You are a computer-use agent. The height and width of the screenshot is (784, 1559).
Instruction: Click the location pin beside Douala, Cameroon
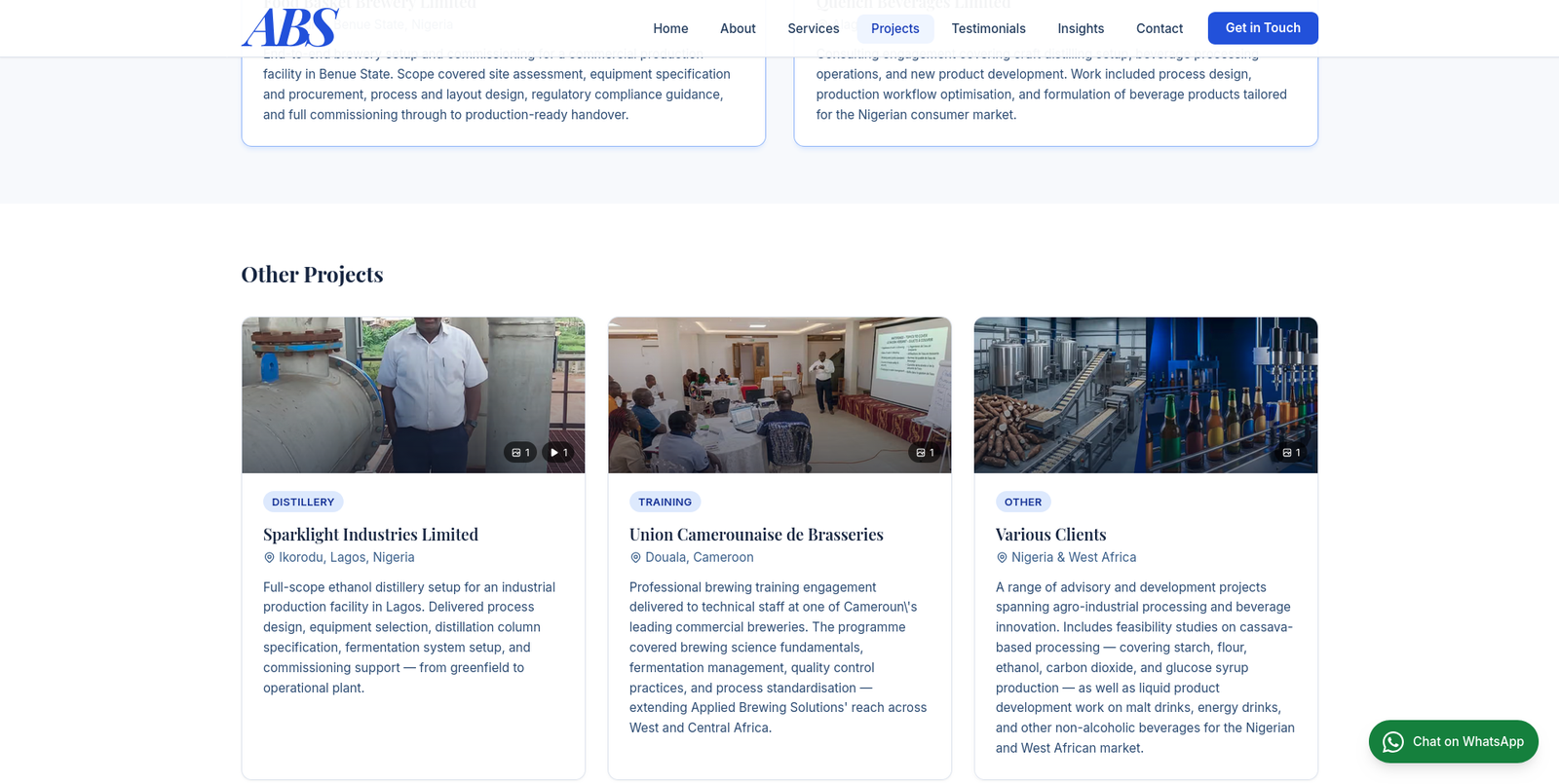pyautogui.click(x=635, y=558)
